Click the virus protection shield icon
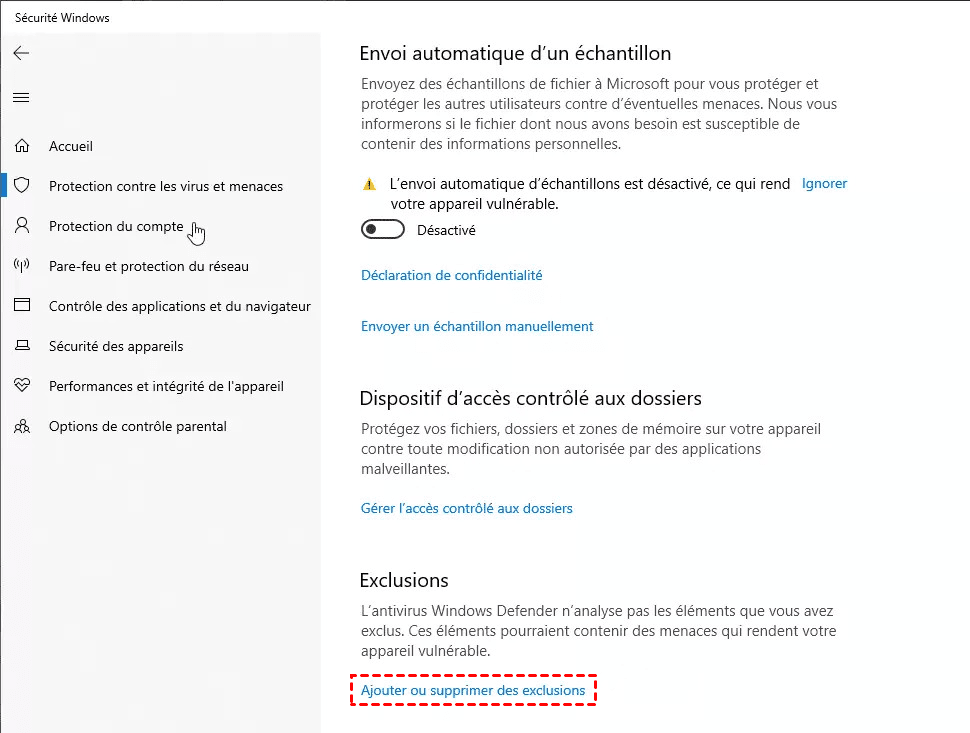 click(21, 186)
